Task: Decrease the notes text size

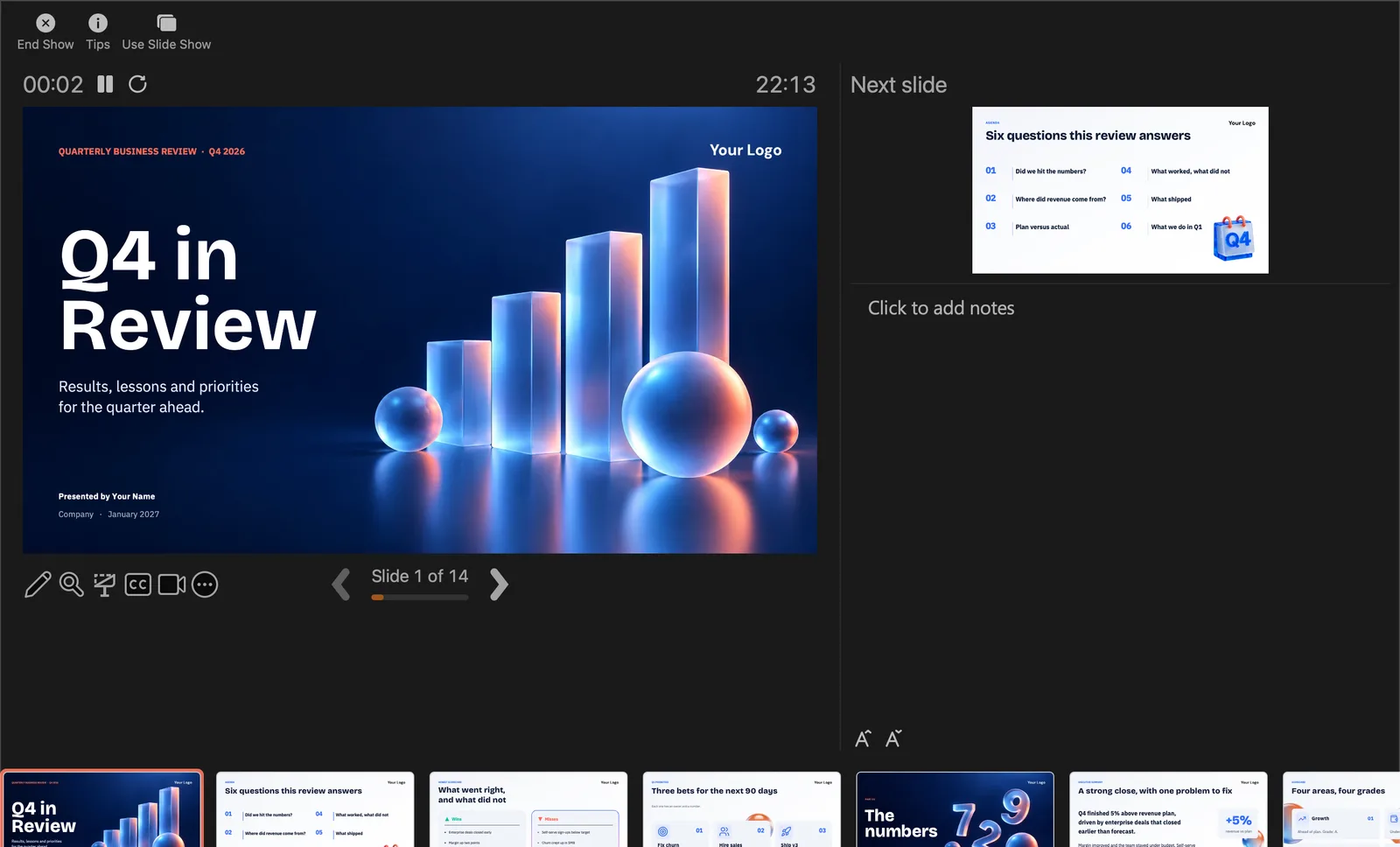Action: tap(893, 739)
